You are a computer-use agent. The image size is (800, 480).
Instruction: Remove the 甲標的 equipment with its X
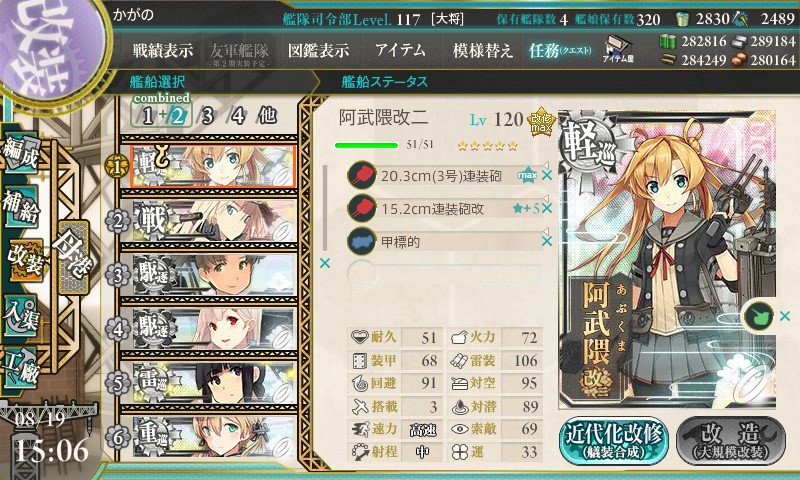point(547,241)
